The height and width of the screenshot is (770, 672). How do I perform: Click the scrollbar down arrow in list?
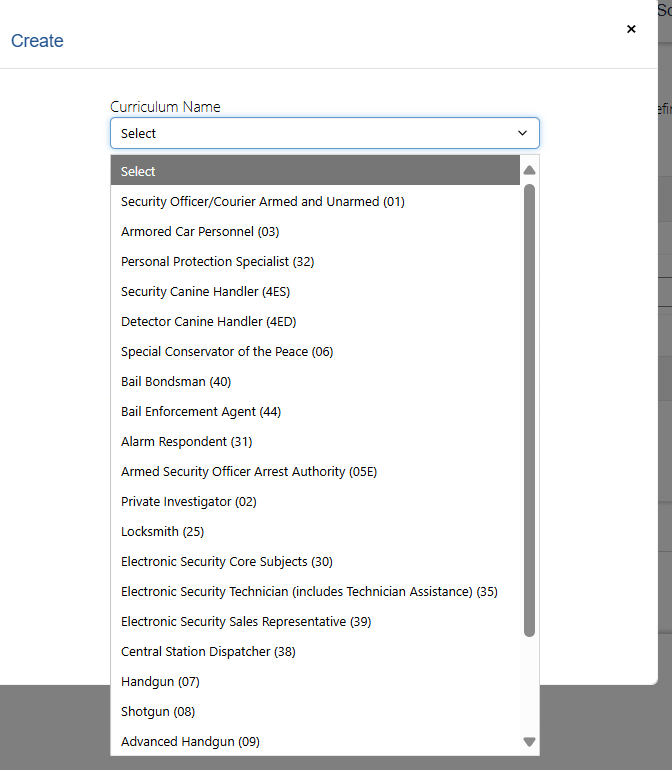coord(529,742)
